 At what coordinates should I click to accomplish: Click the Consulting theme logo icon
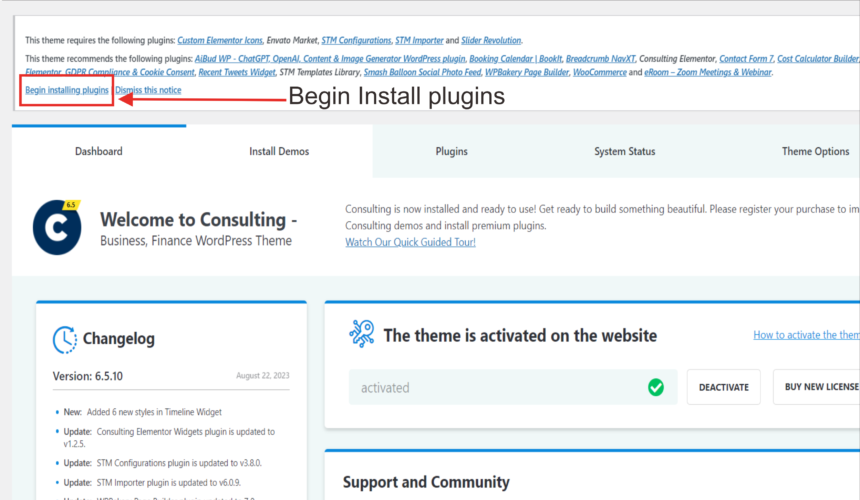click(x=57, y=226)
